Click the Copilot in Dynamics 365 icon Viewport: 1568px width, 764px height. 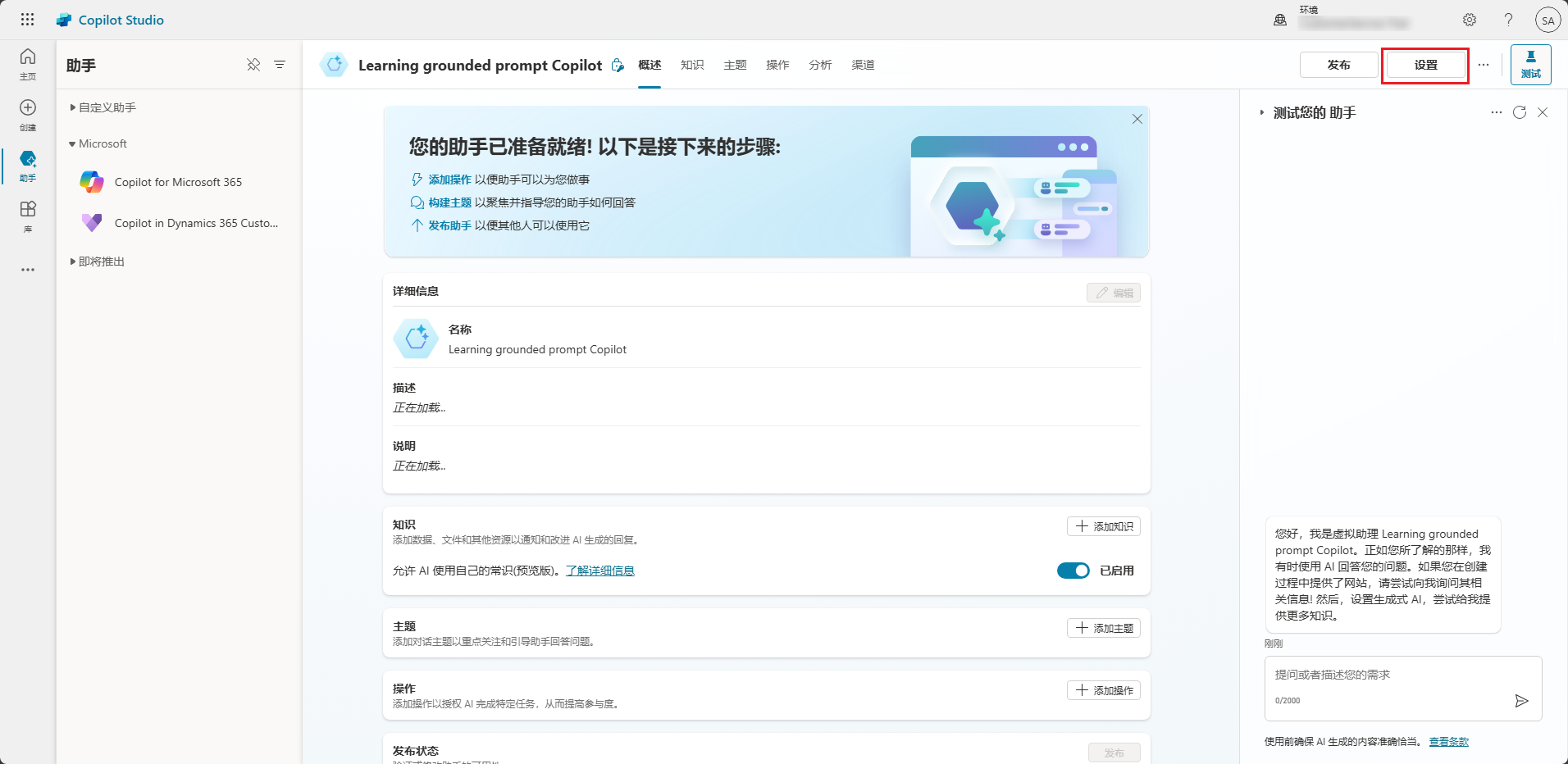click(x=92, y=222)
